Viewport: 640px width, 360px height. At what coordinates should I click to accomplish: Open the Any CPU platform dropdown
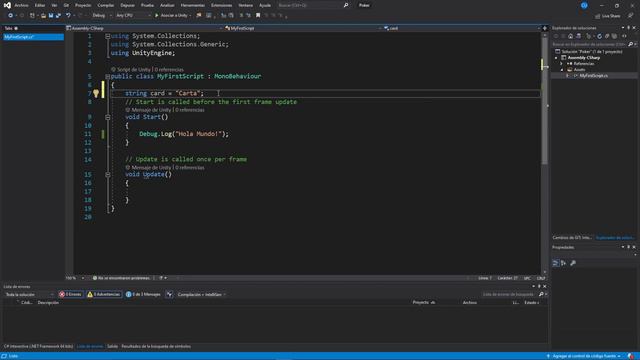(133, 16)
